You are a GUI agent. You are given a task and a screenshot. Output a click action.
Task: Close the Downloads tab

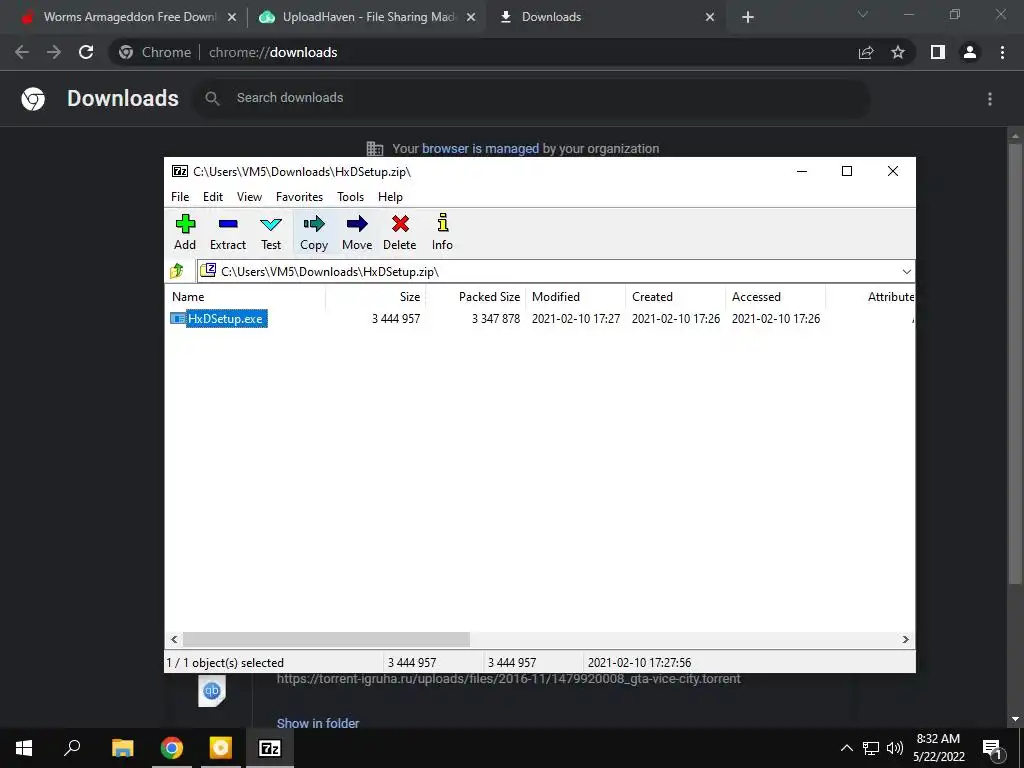(710, 17)
